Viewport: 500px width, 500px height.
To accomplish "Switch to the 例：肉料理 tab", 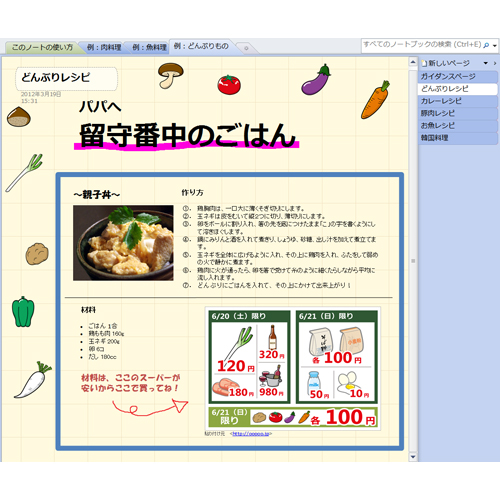I will pyautogui.click(x=104, y=47).
